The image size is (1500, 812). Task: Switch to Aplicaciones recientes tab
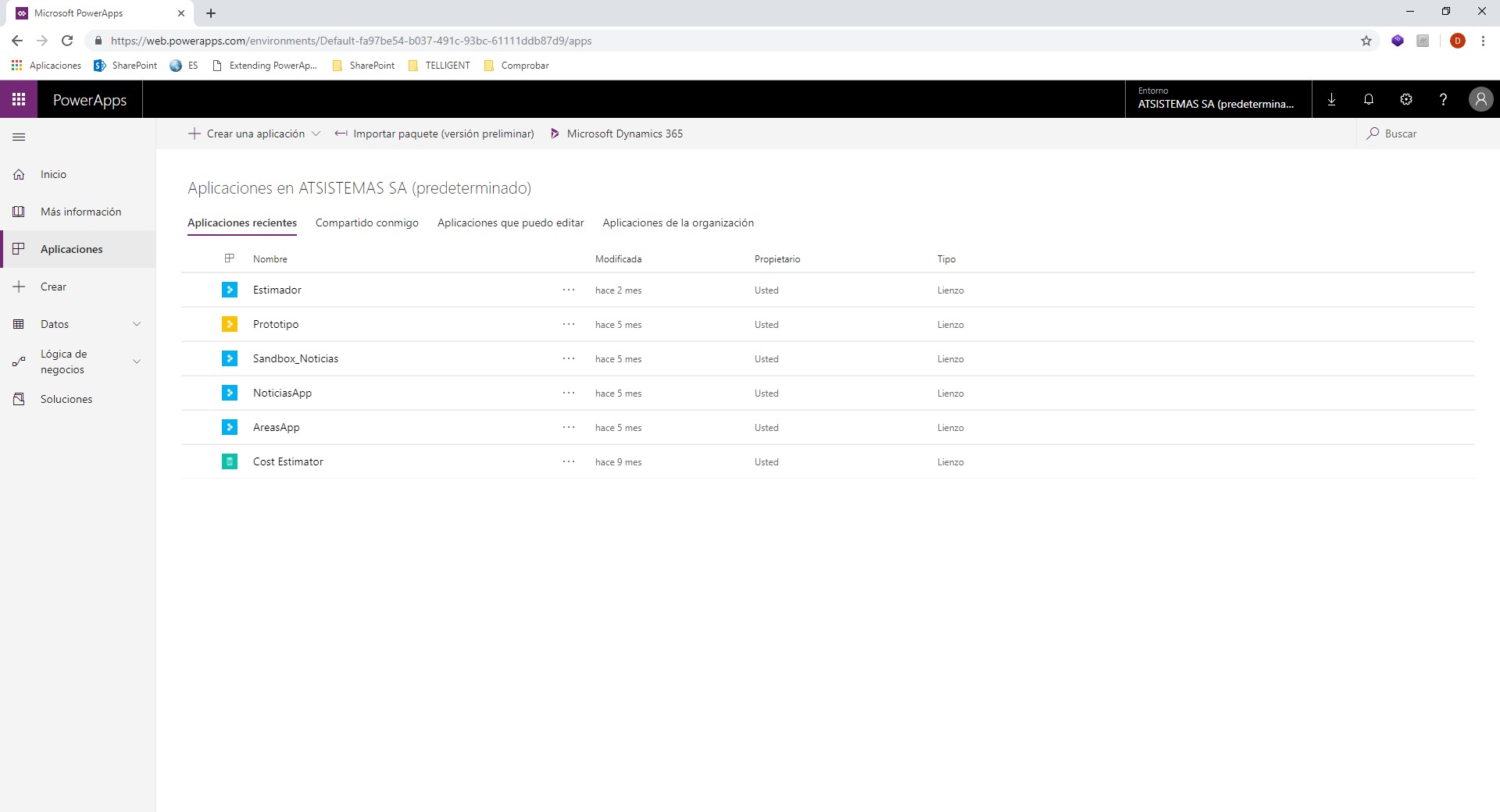point(242,223)
